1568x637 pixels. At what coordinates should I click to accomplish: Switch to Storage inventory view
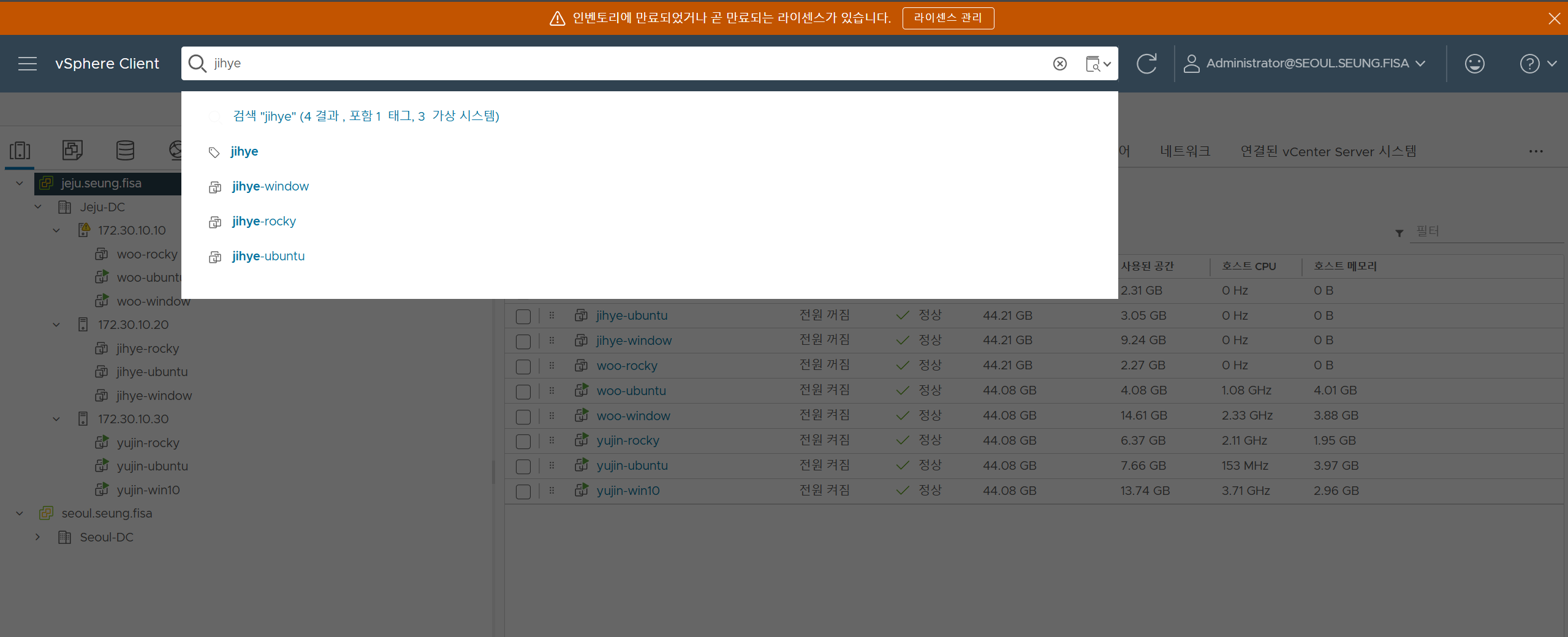(125, 150)
